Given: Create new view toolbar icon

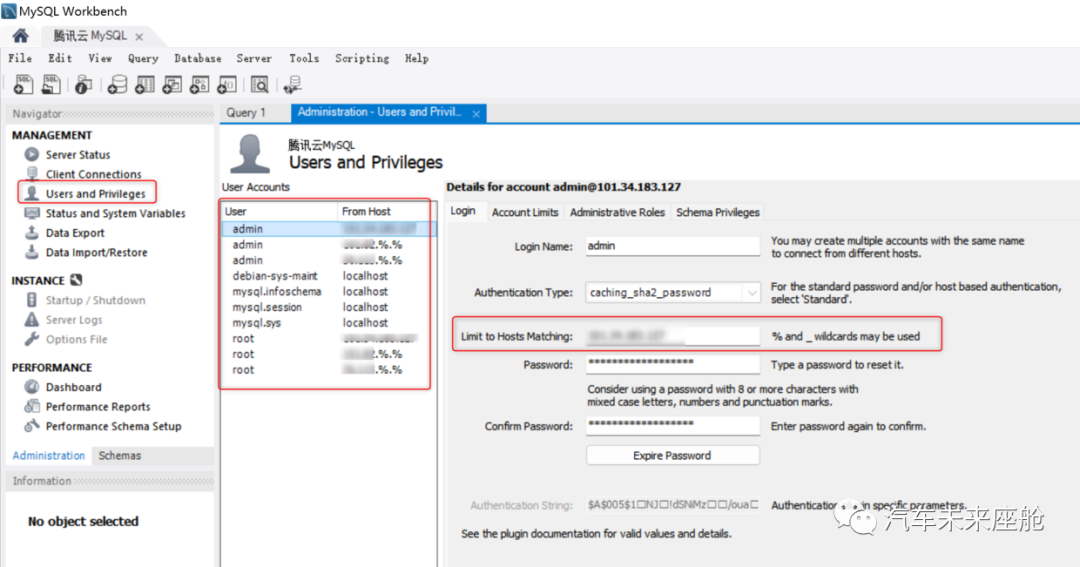Looking at the screenshot, I should [172, 85].
